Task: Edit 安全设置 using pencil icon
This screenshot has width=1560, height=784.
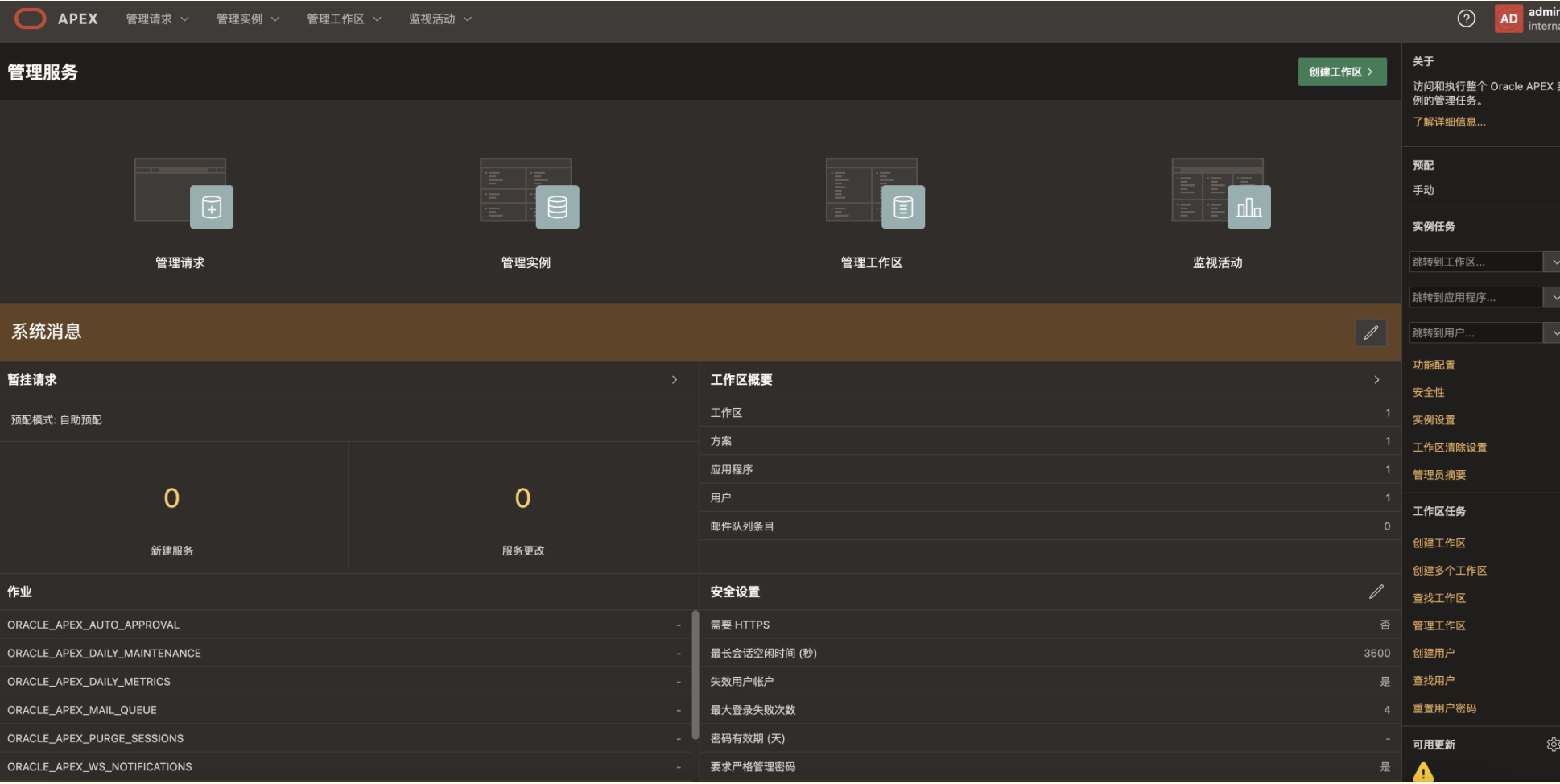Action: (x=1376, y=592)
